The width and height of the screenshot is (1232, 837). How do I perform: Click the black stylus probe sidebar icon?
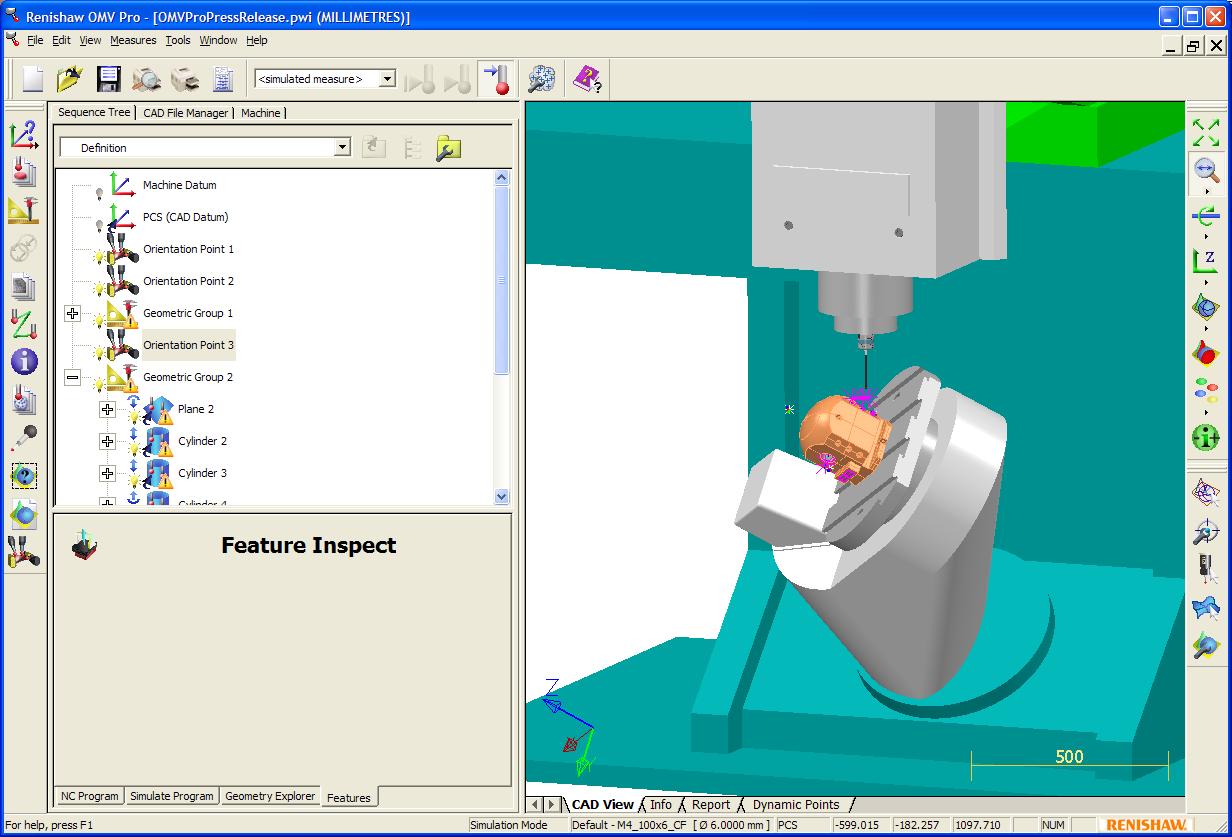[23, 438]
